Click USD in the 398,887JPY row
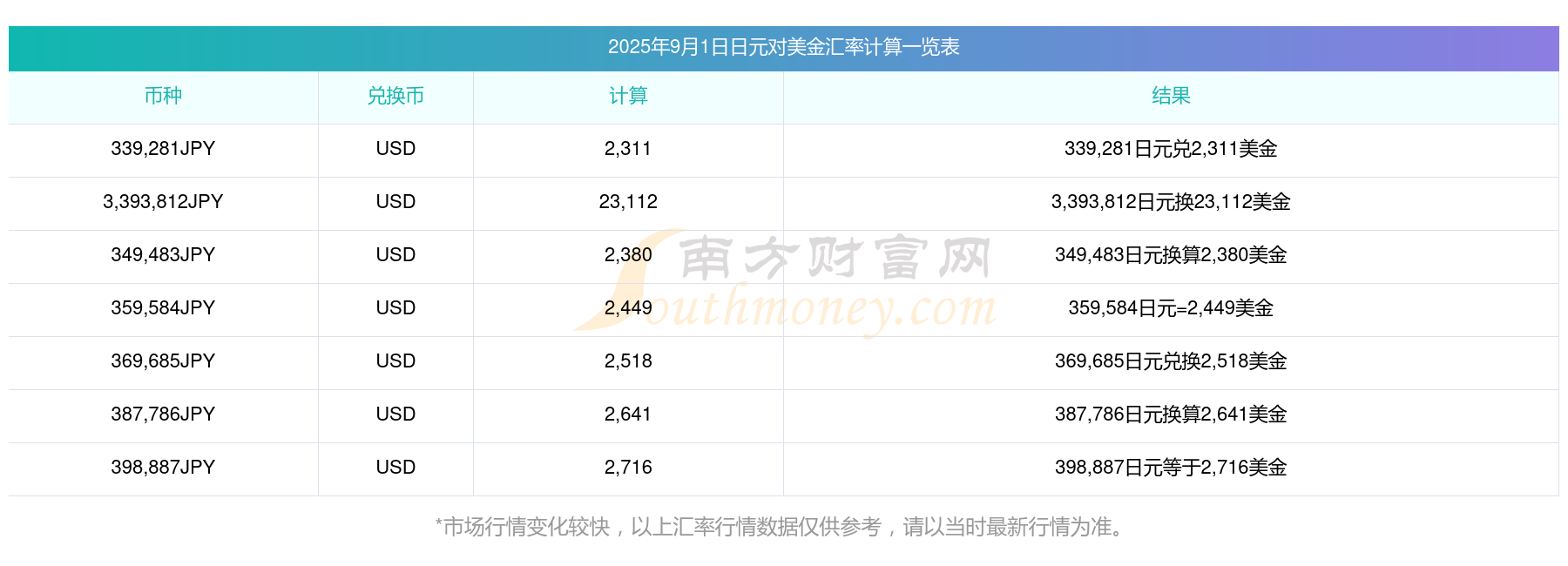 [395, 468]
